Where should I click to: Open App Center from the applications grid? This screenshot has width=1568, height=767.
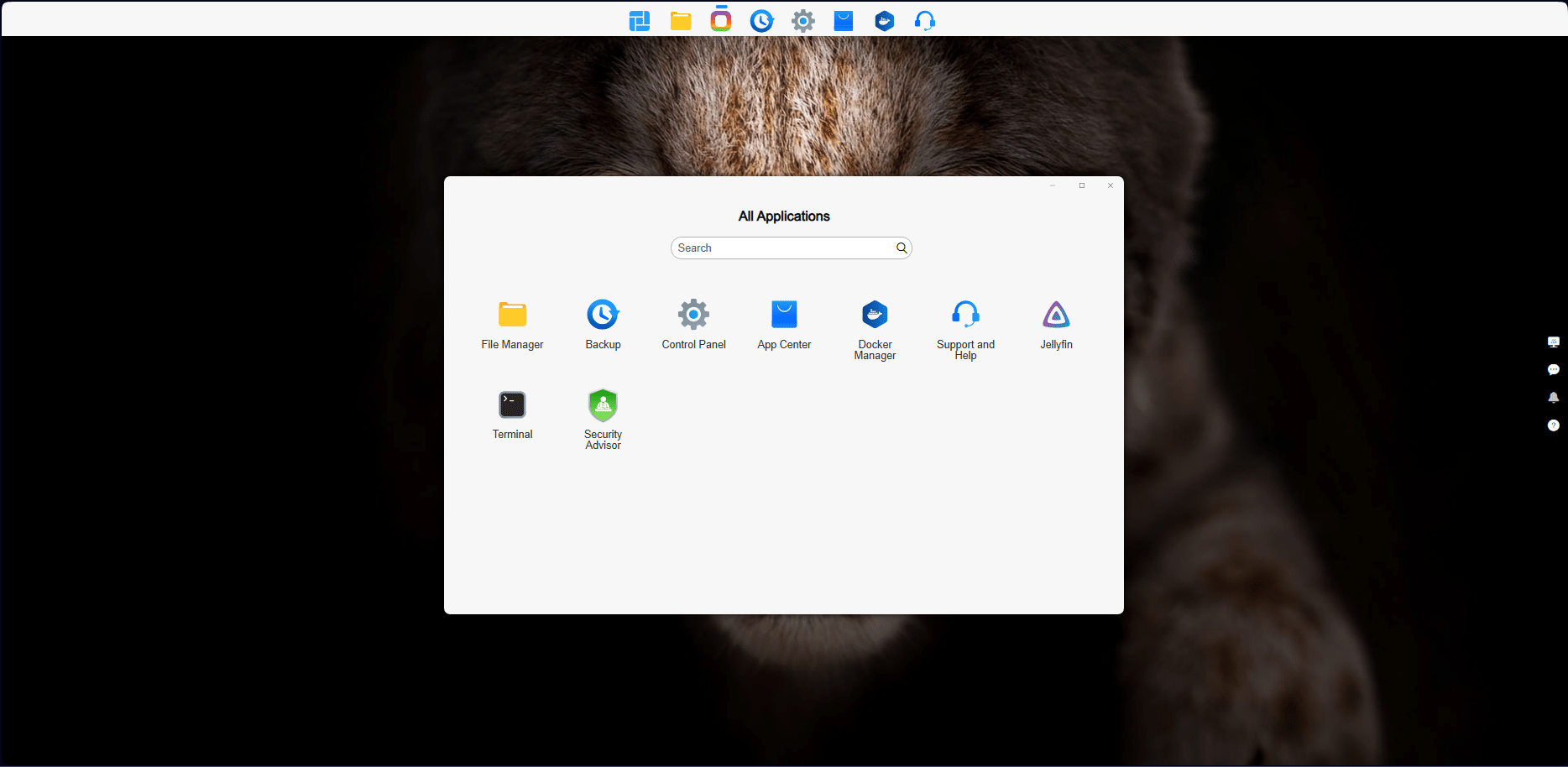point(784,315)
